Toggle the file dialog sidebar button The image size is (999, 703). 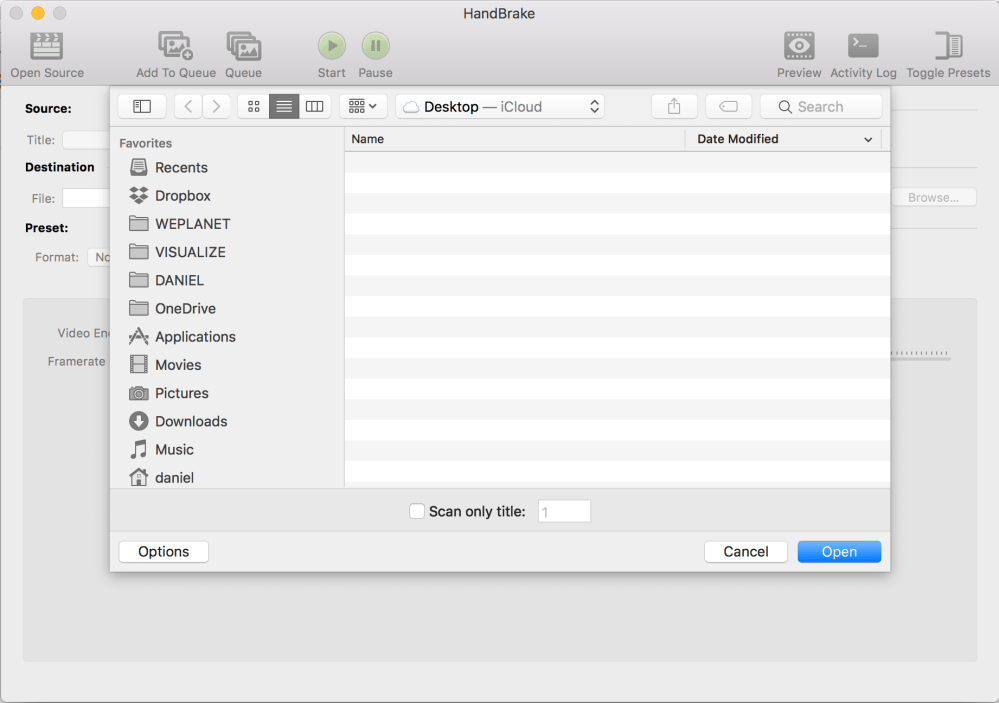click(x=142, y=106)
